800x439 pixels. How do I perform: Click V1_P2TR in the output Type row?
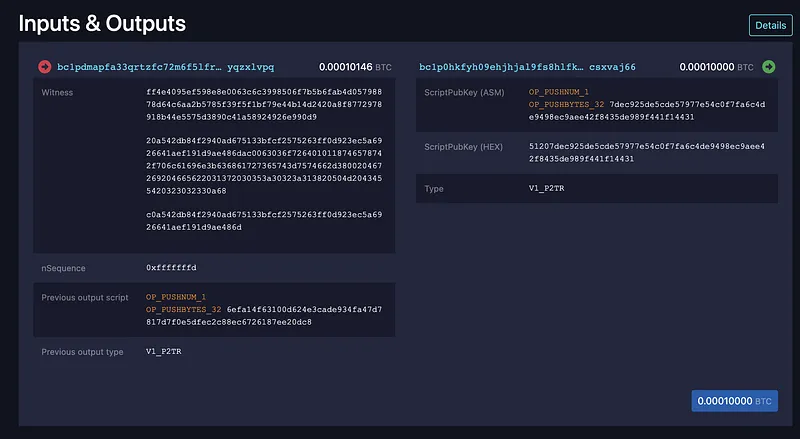click(x=546, y=188)
